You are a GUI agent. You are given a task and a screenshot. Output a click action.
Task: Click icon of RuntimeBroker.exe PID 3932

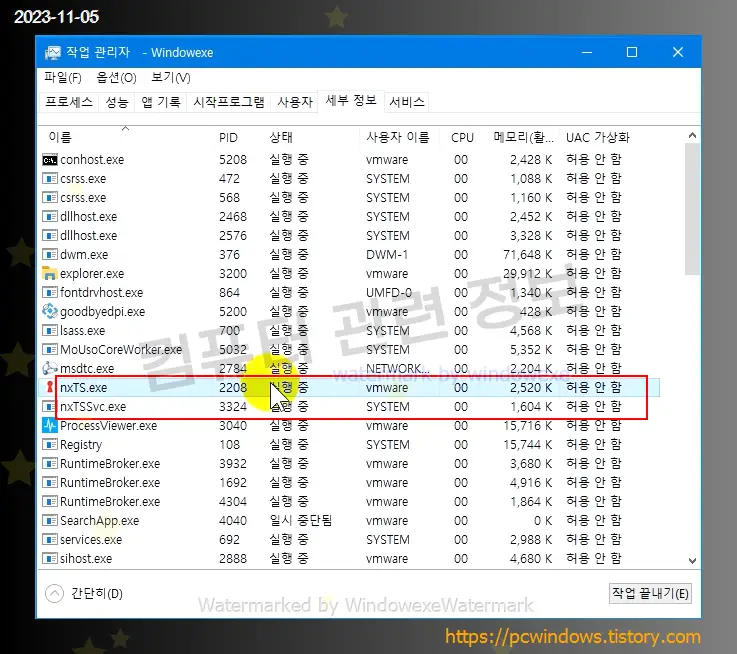50,464
